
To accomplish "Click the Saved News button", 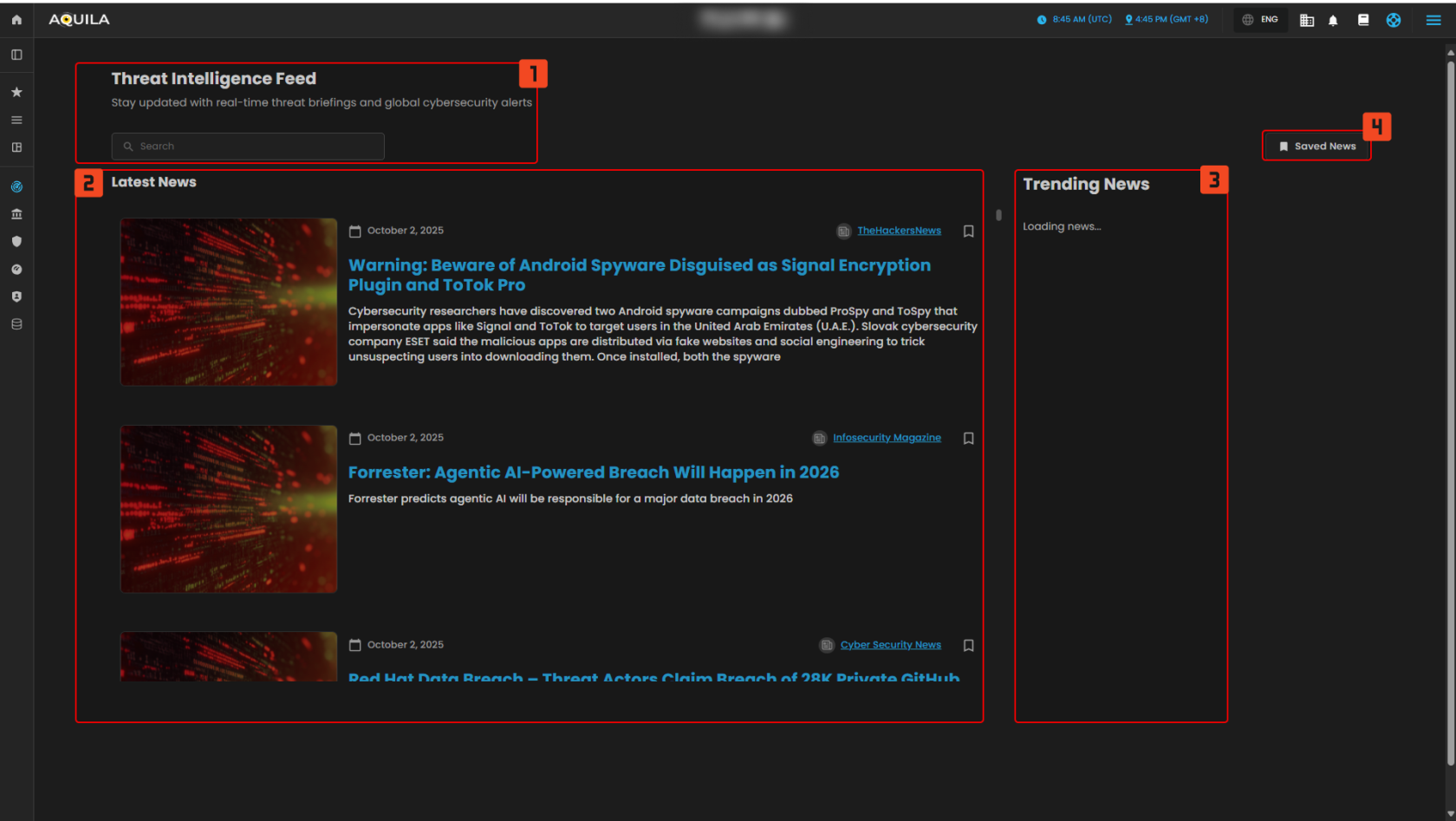I will tap(1316, 147).
